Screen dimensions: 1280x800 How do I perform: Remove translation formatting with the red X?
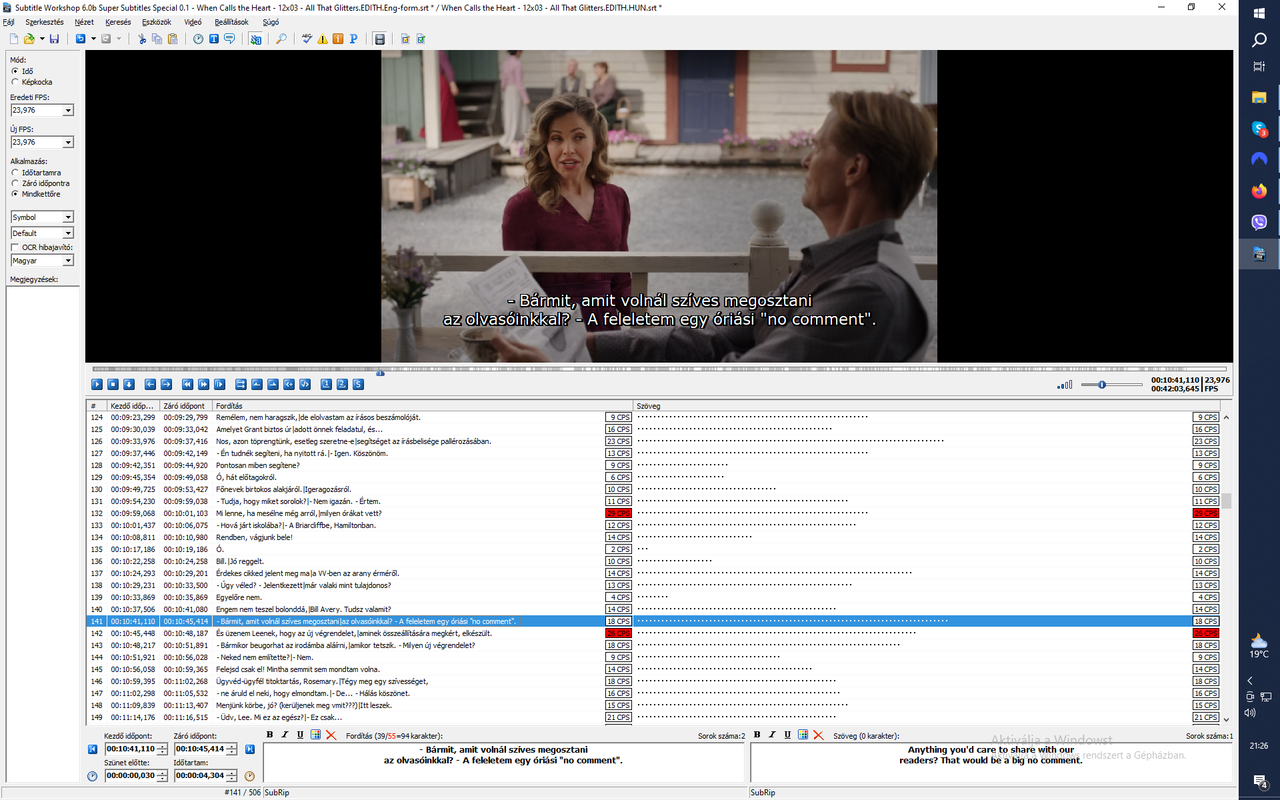click(330, 735)
